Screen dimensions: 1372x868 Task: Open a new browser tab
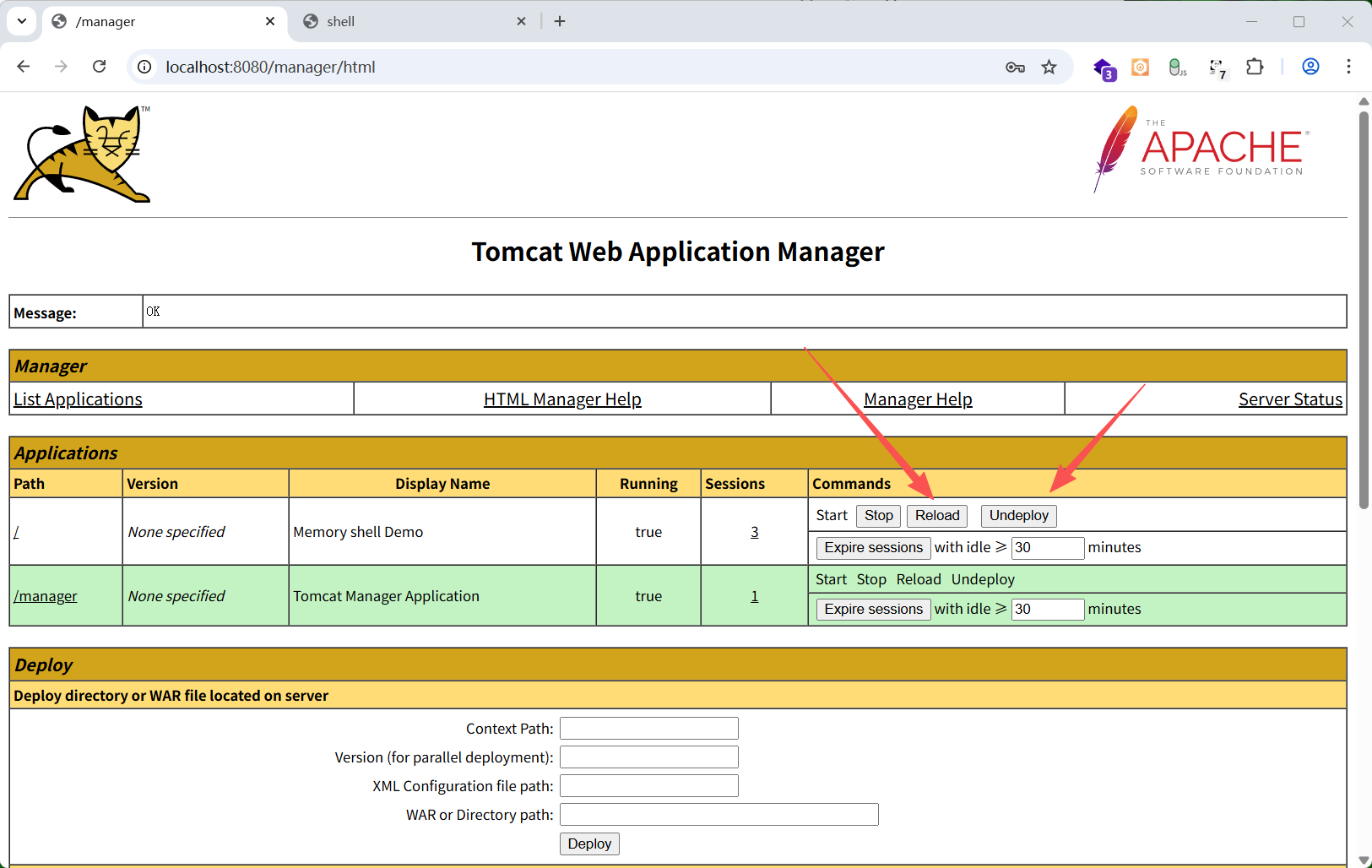[x=560, y=21]
